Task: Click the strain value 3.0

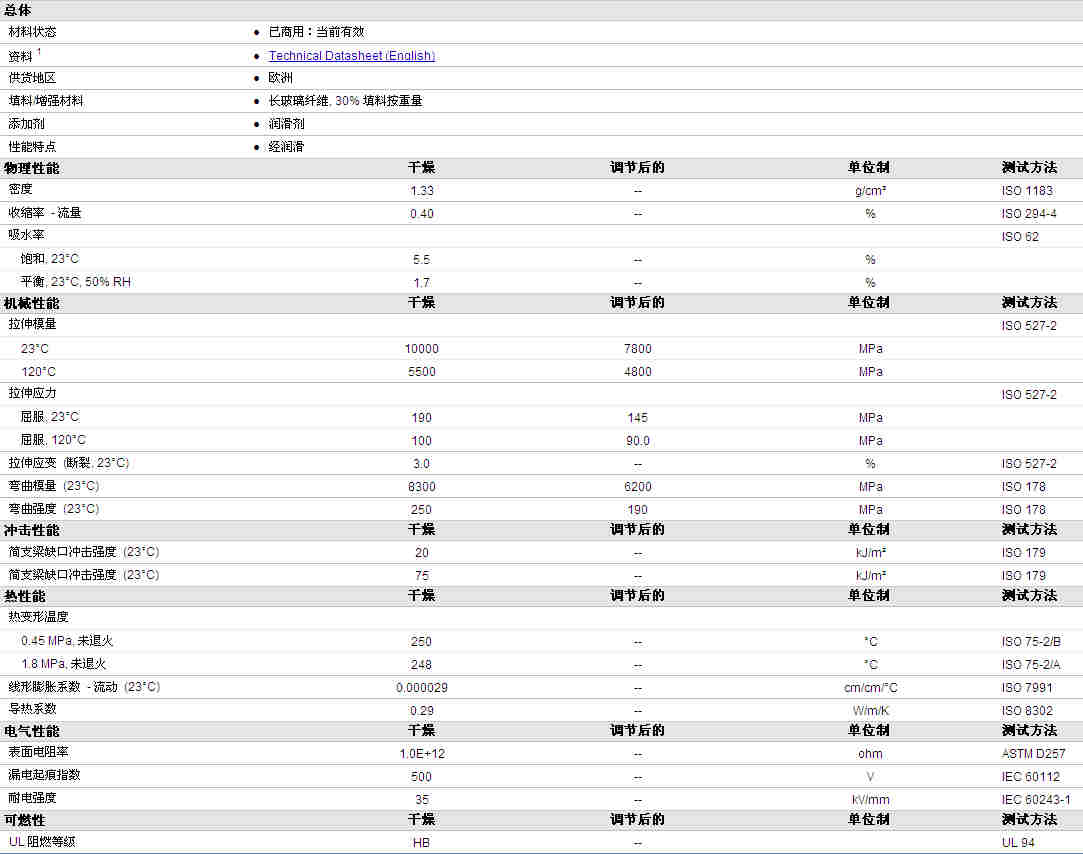Action: (x=421, y=464)
